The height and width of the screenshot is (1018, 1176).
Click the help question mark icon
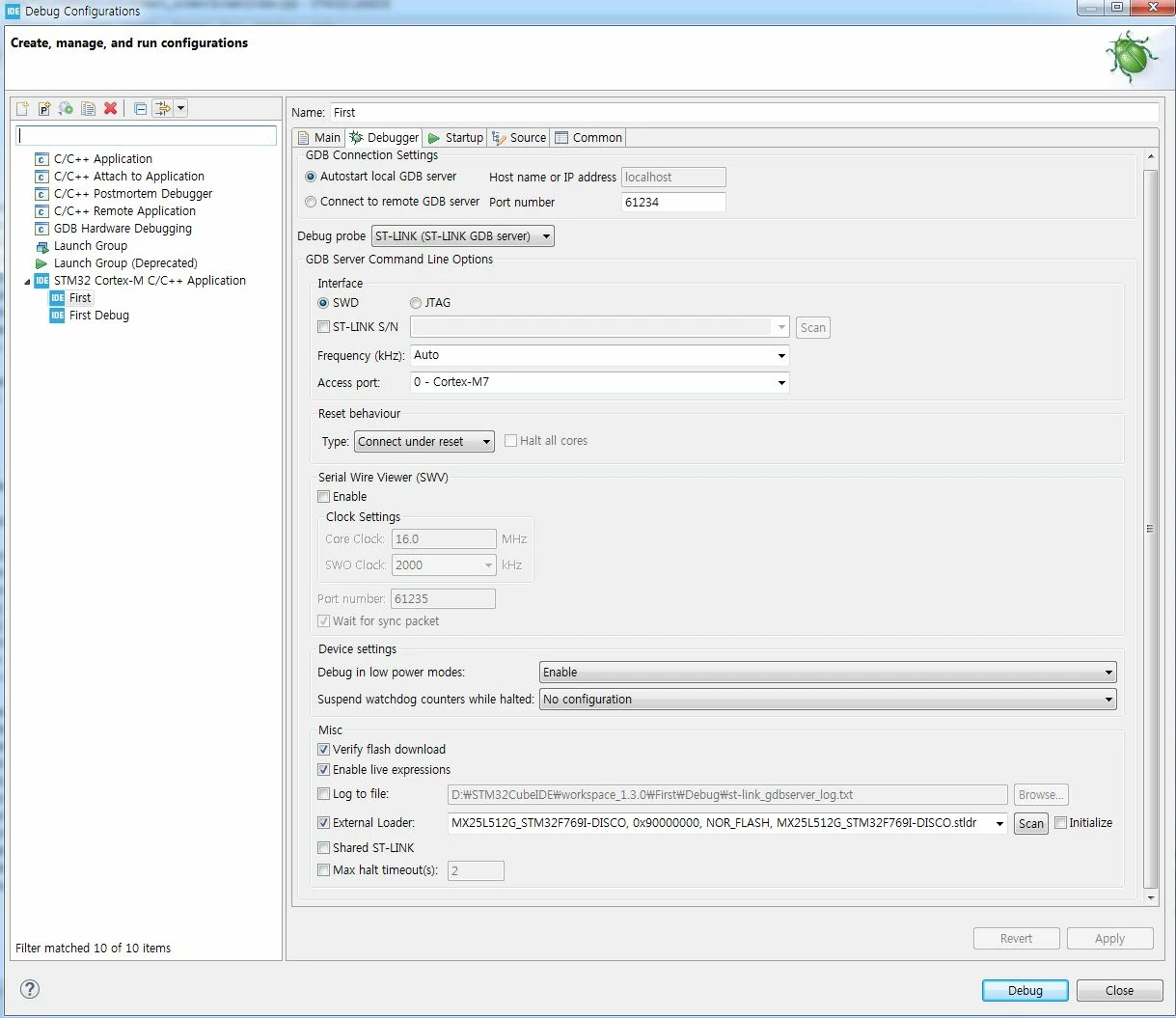[x=30, y=989]
